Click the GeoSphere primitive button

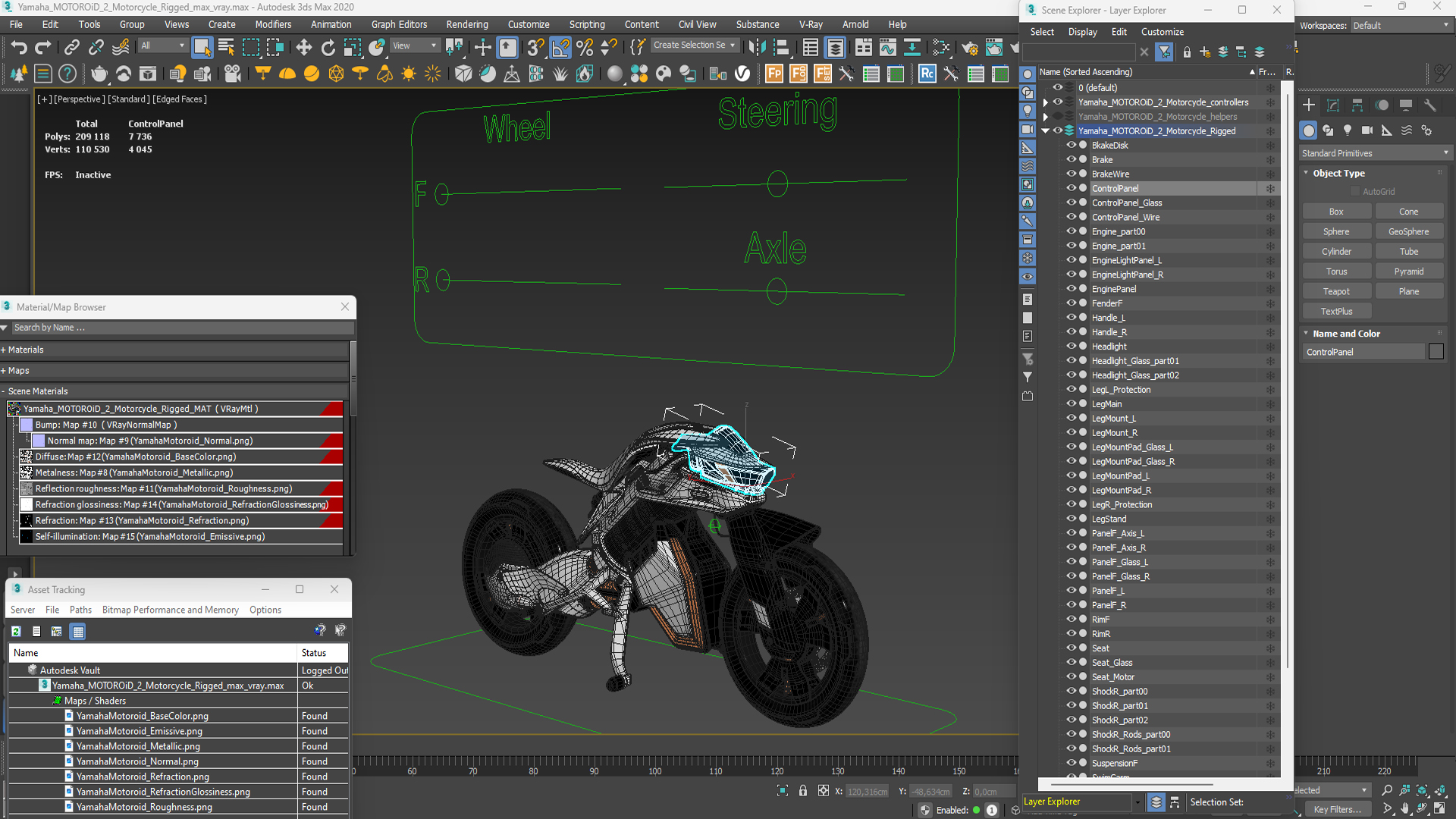1408,231
